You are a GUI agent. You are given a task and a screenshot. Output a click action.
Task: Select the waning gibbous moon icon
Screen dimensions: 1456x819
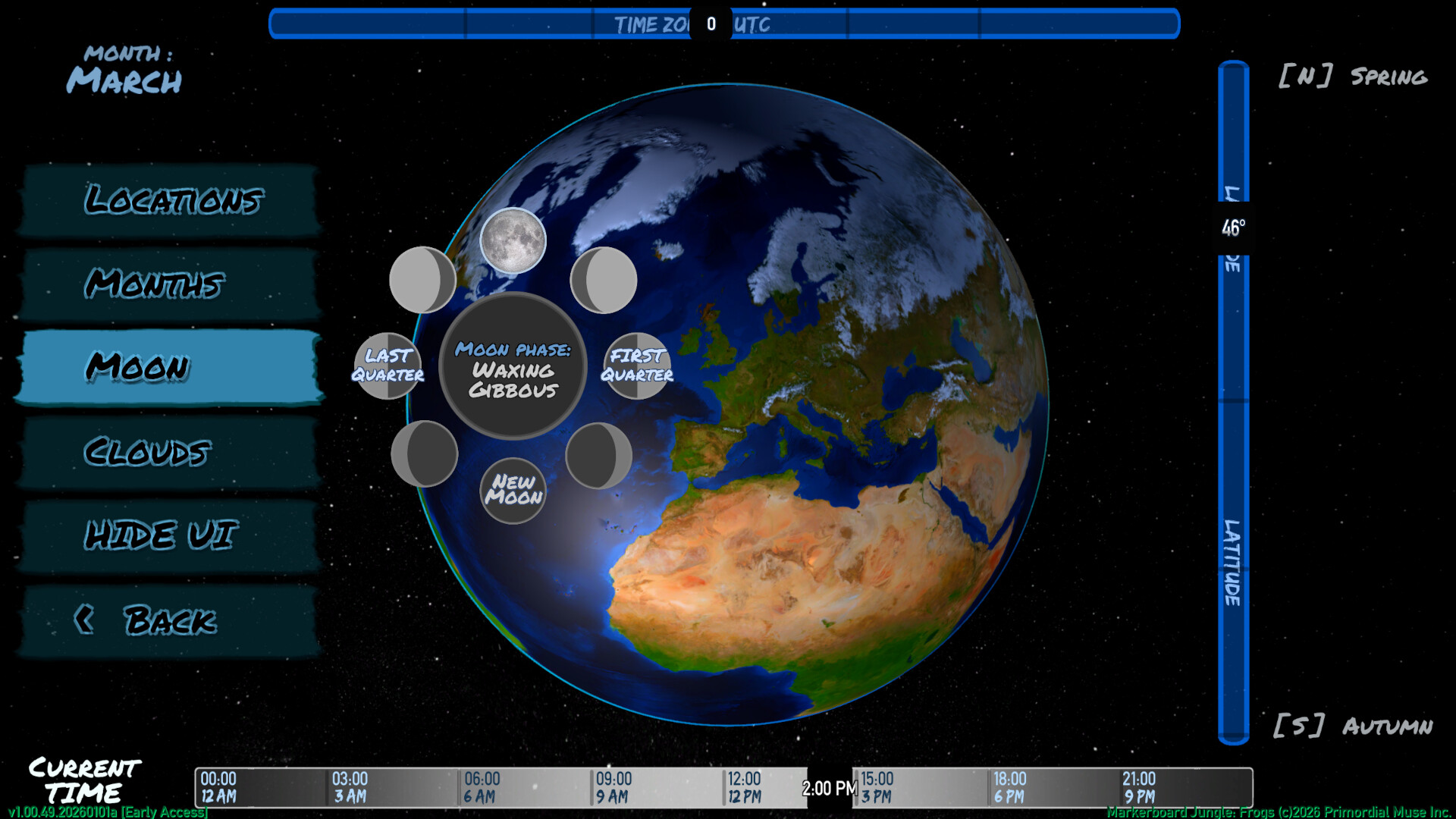[x=422, y=280]
